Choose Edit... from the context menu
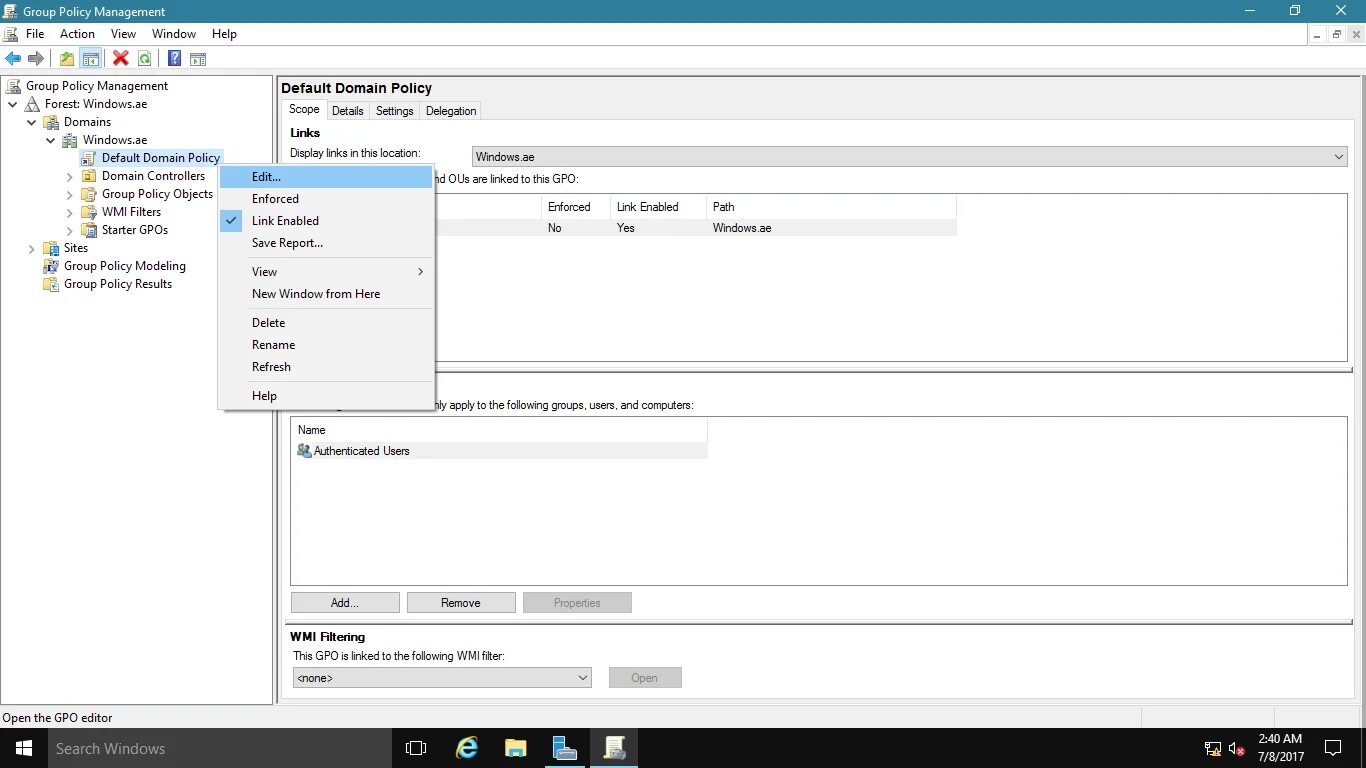The image size is (1366, 768). [326, 177]
